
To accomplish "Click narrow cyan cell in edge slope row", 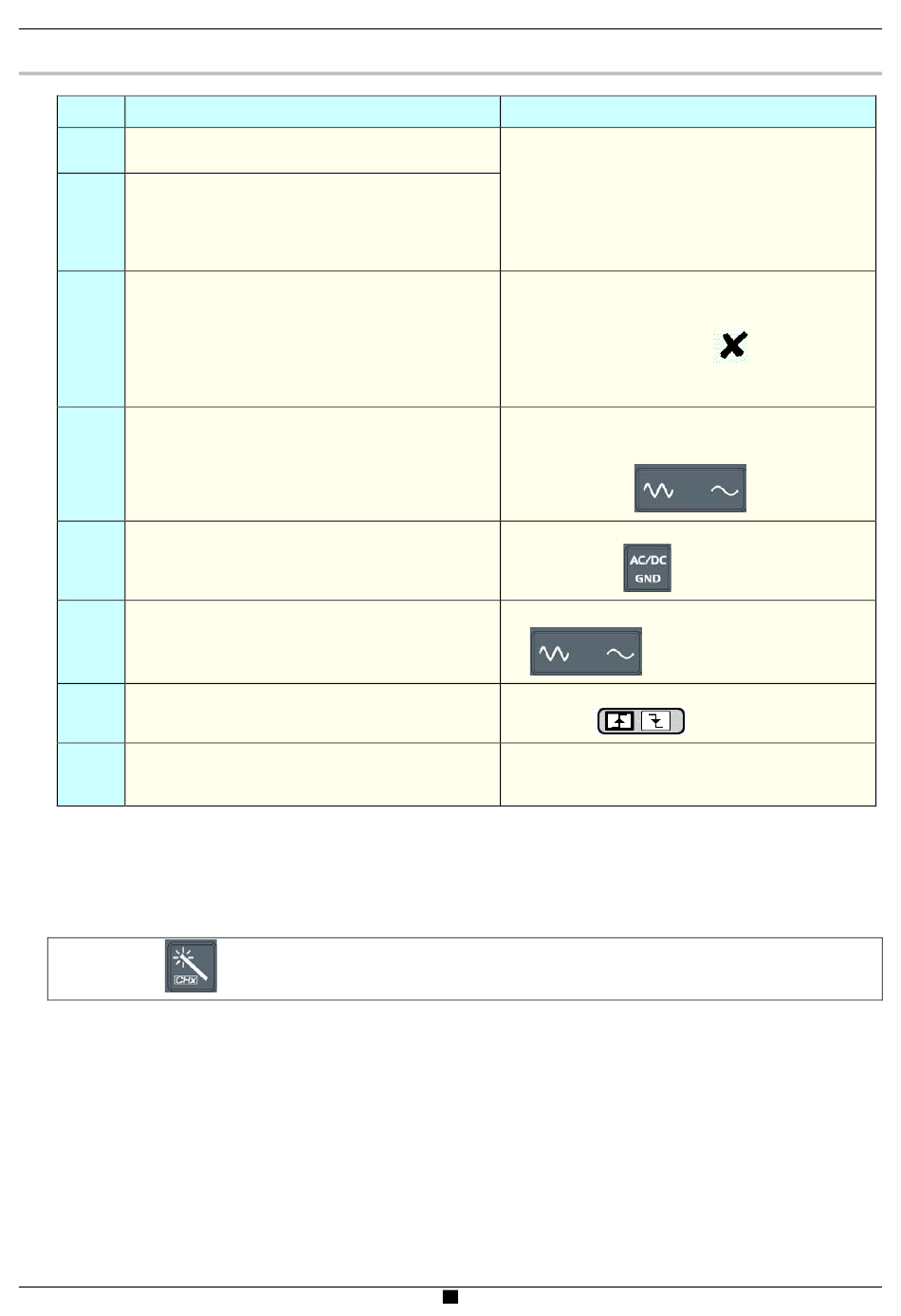I will (x=91, y=713).
